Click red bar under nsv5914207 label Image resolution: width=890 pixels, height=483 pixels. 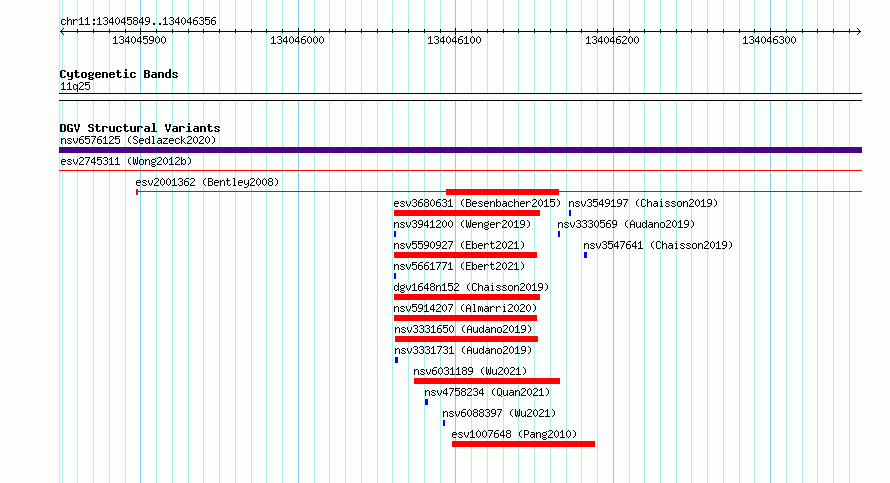click(465, 318)
